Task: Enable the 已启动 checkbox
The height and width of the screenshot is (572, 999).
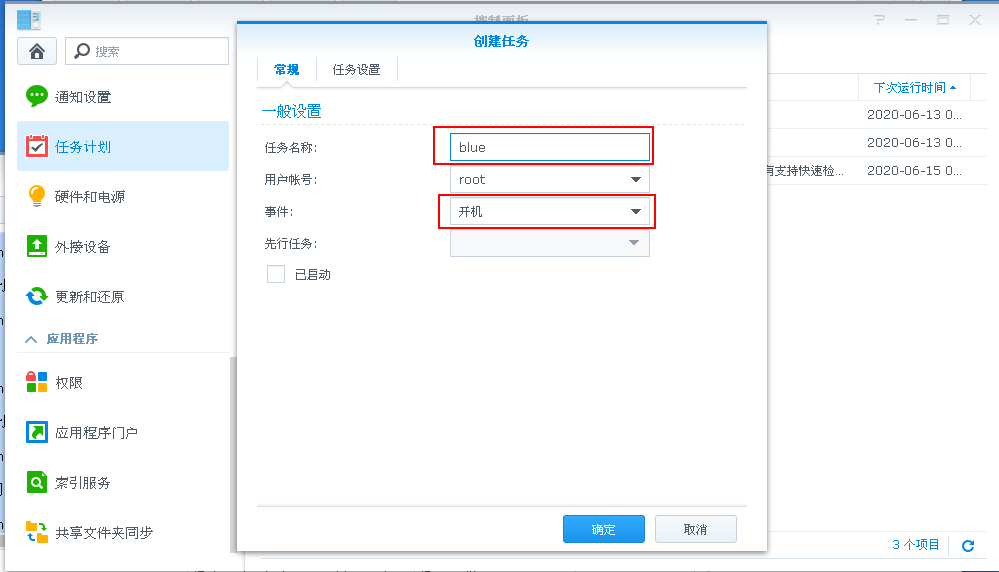Action: pos(276,275)
